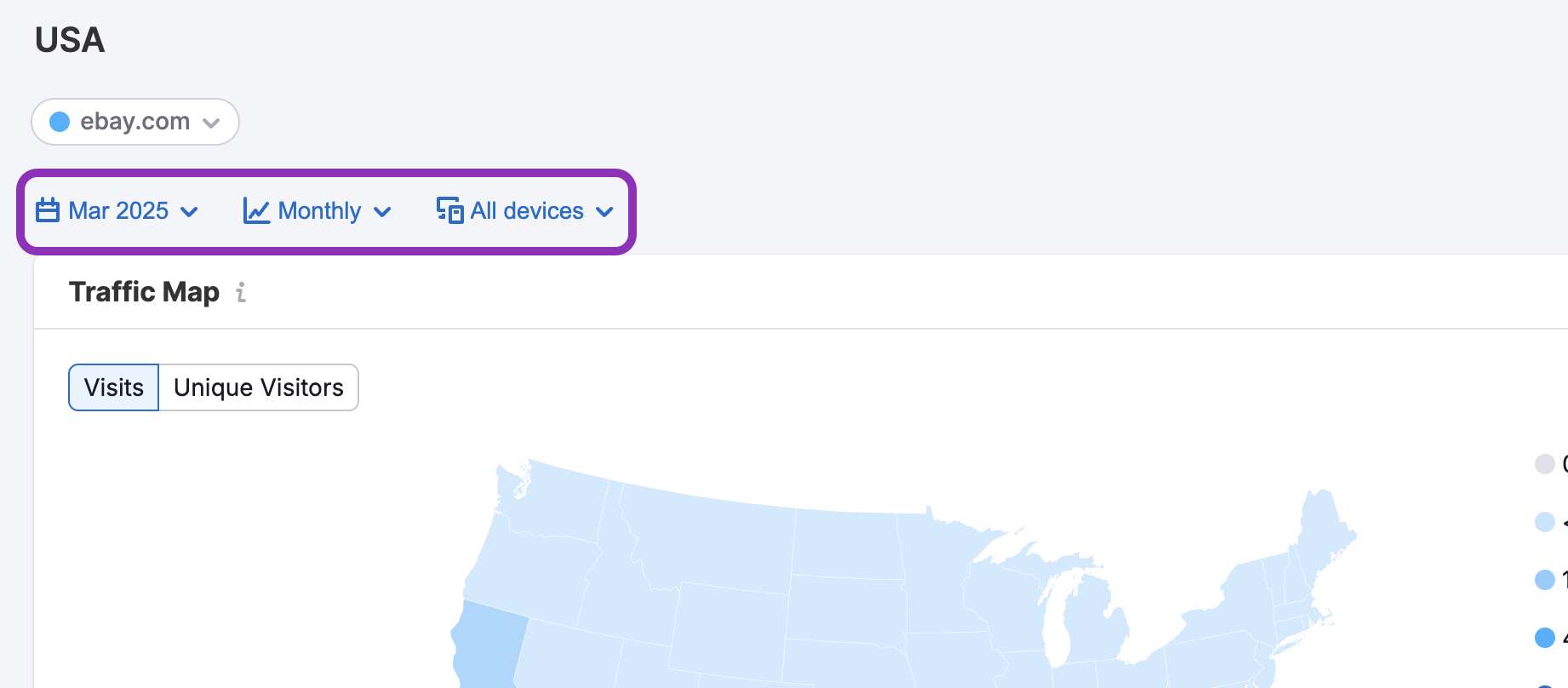Click the blue dot inside the ebay.com pill
This screenshot has height=688, width=1568.
click(60, 121)
